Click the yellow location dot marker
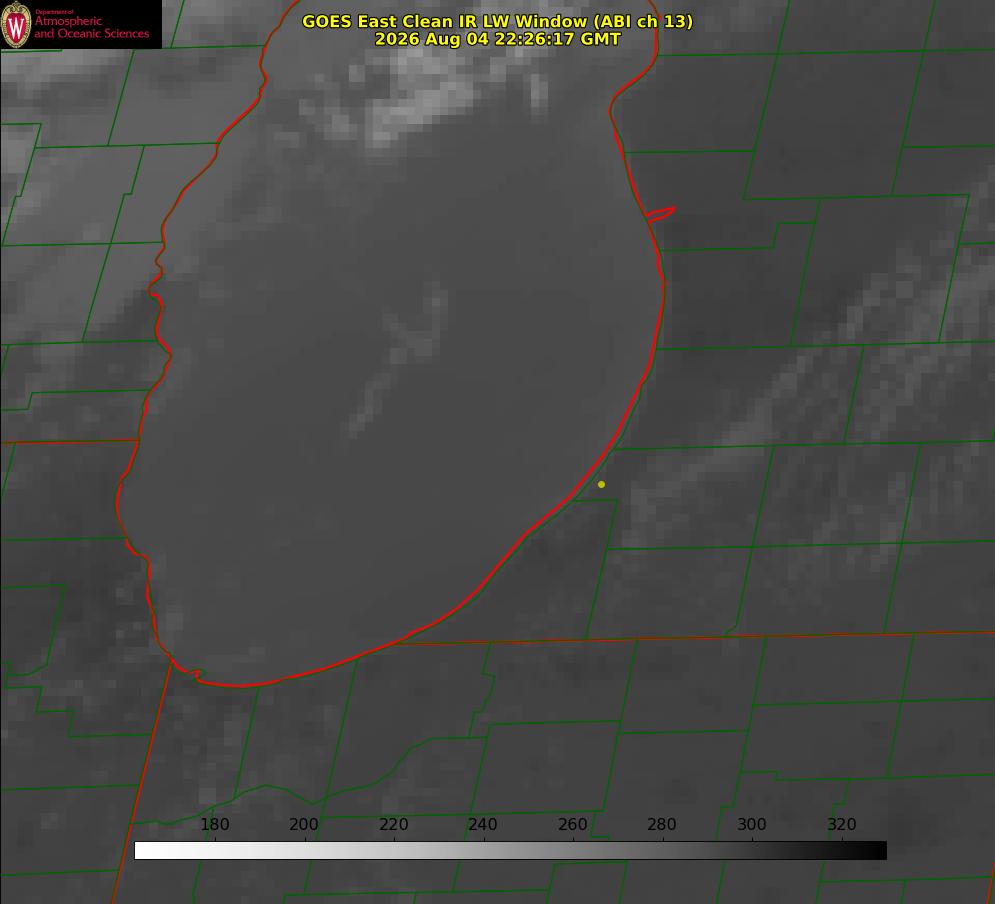 tap(601, 484)
